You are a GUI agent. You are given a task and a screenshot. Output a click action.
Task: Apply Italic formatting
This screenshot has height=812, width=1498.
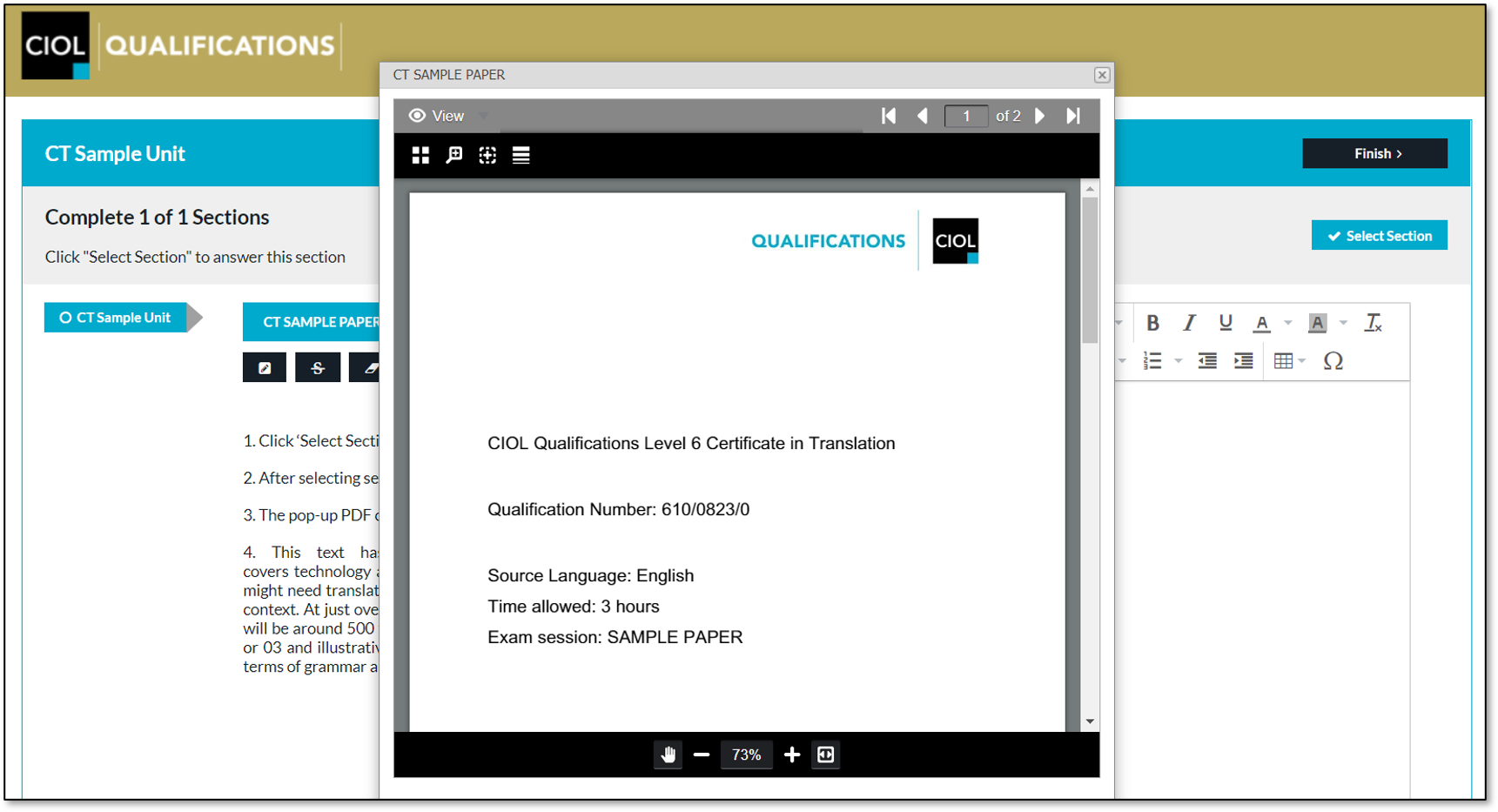[1189, 323]
